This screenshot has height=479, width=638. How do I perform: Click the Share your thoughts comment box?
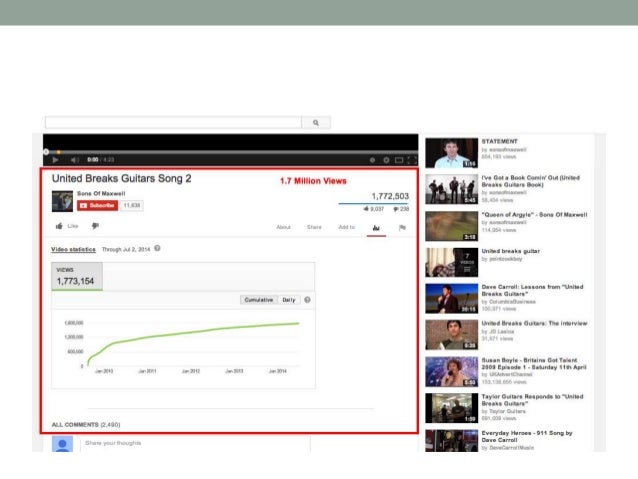click(195, 443)
